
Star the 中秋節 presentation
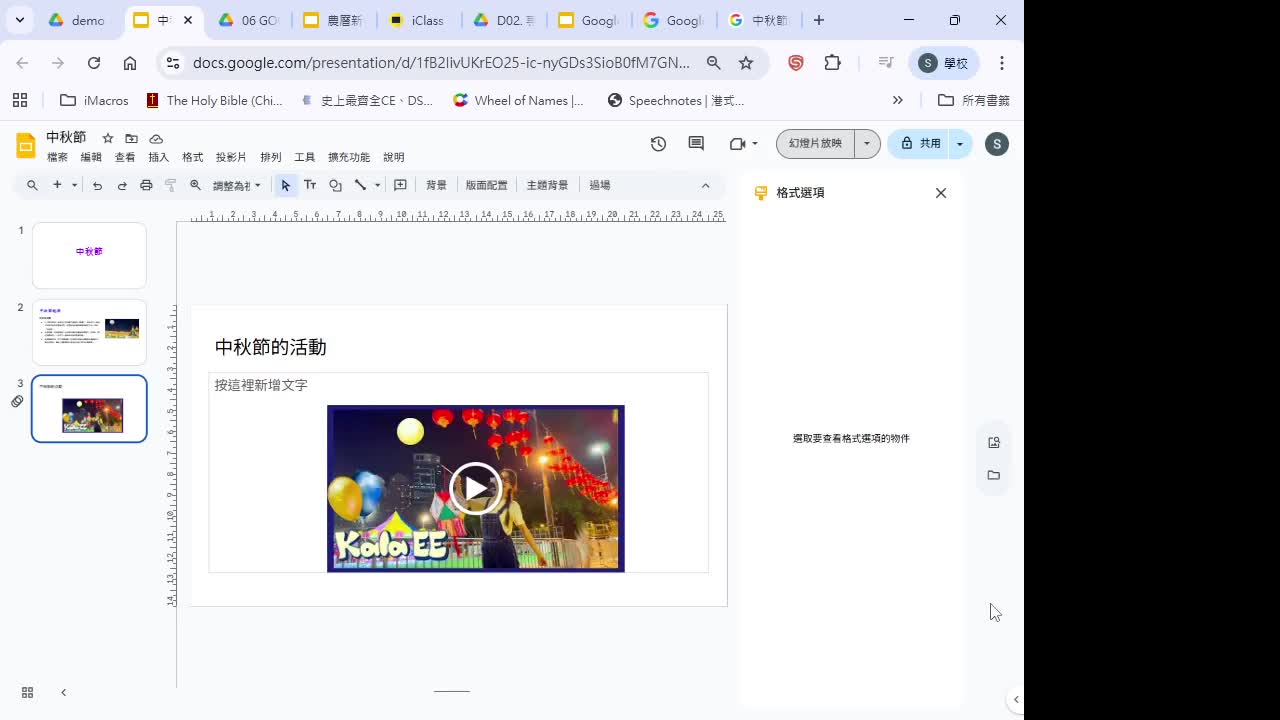click(x=108, y=138)
